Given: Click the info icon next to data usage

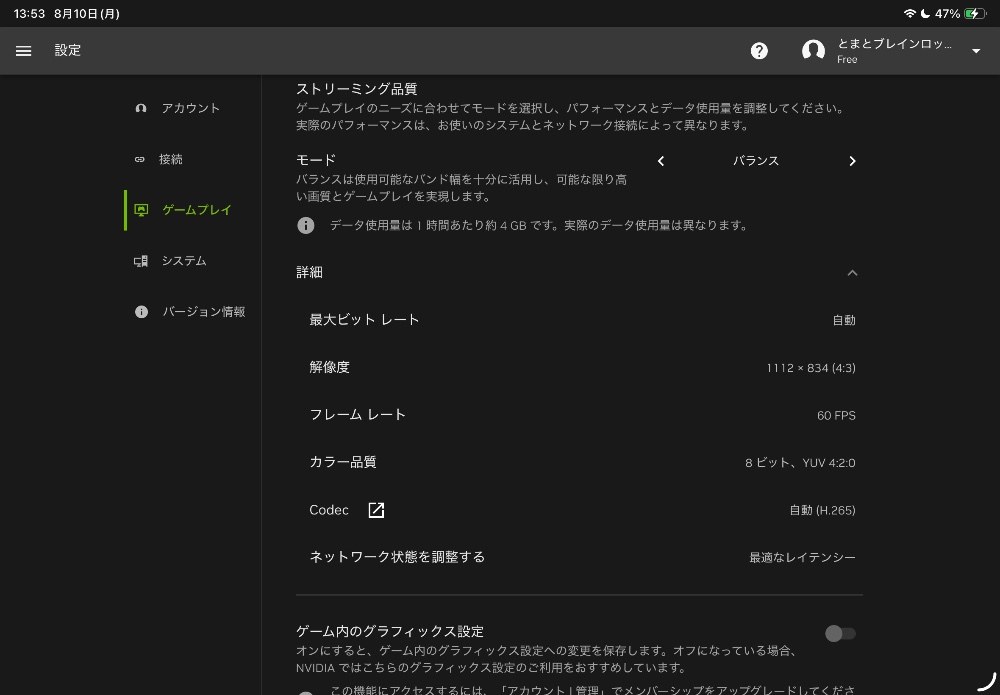Looking at the screenshot, I should pos(305,225).
